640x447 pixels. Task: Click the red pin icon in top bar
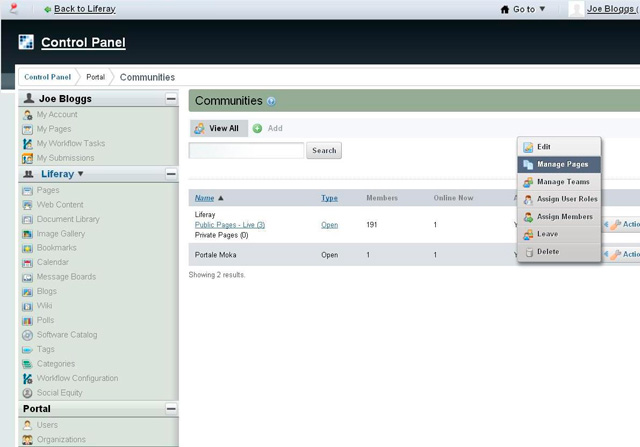14,9
